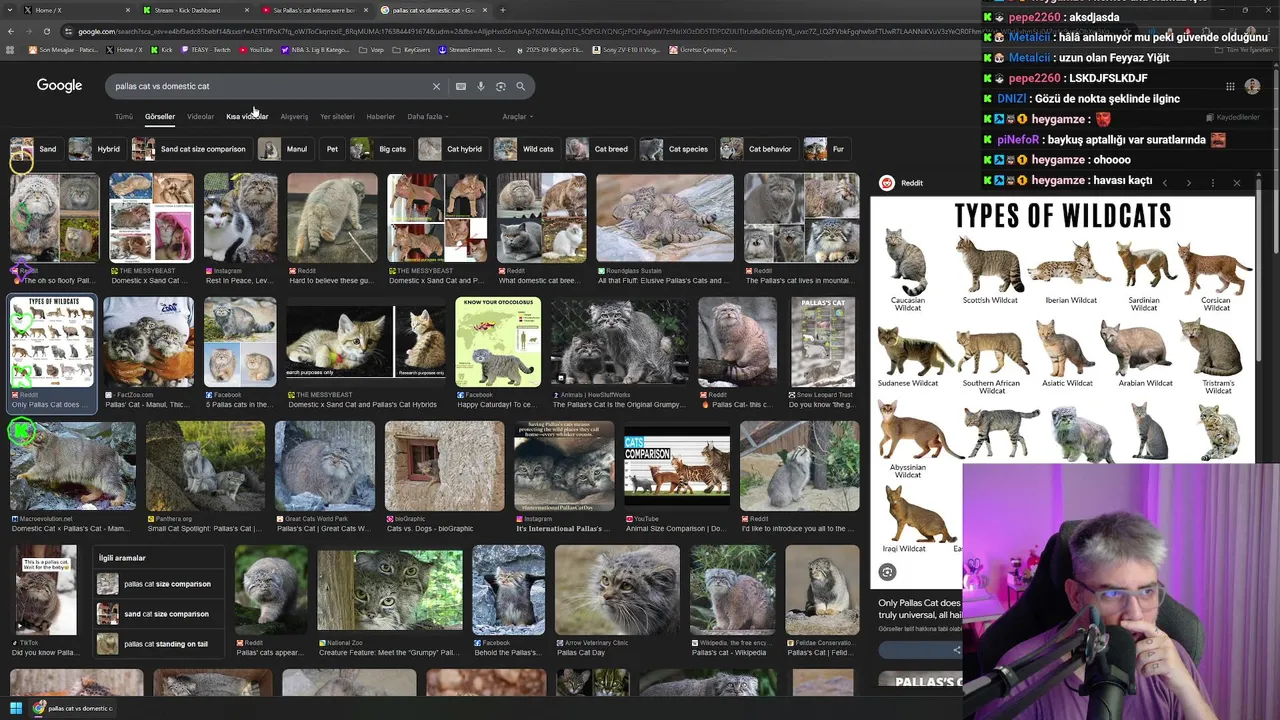Go back with the browser back arrow
Image resolution: width=1280 pixels, height=720 pixels.
tap(11, 31)
